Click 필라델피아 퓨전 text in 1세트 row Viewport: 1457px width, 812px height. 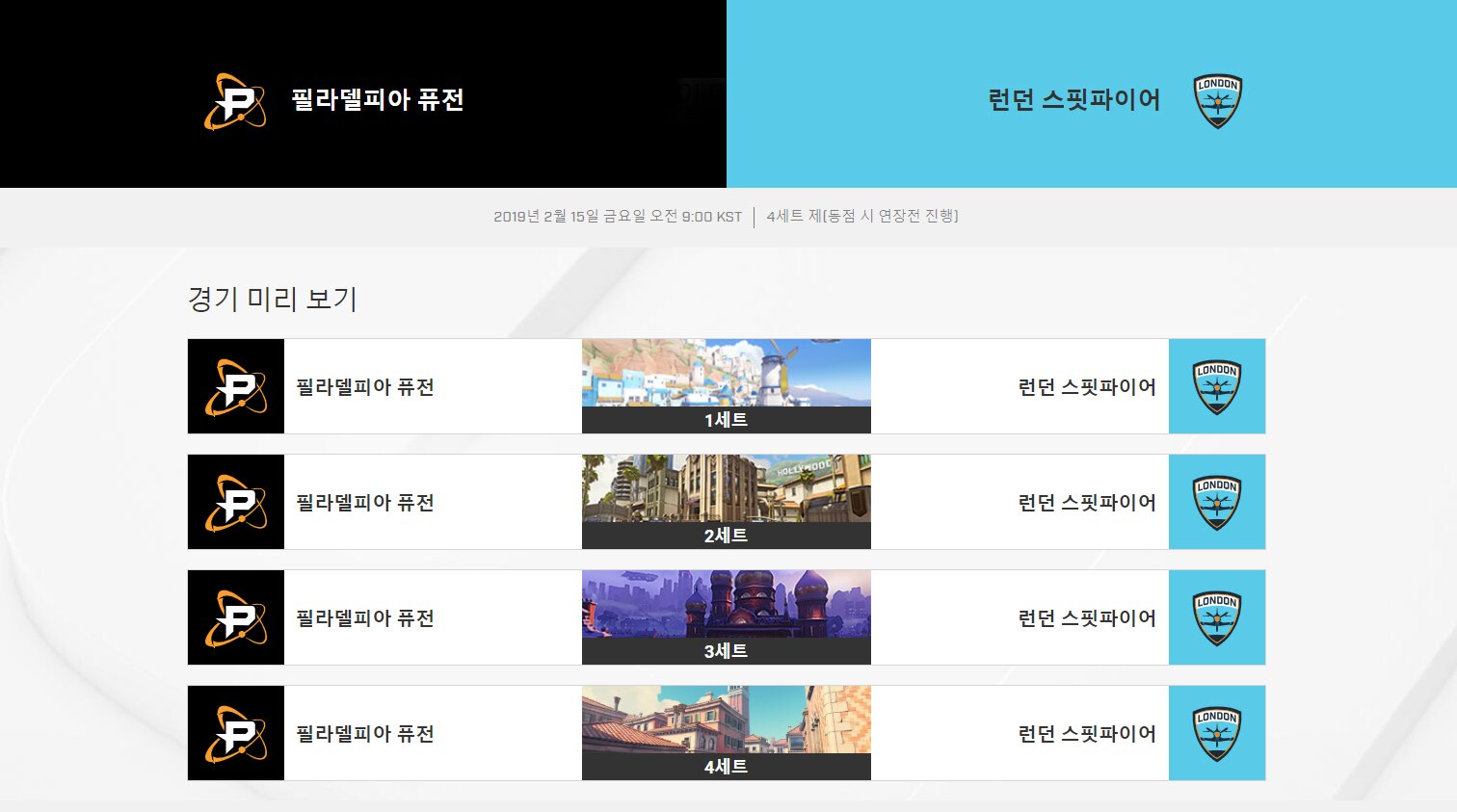point(365,387)
